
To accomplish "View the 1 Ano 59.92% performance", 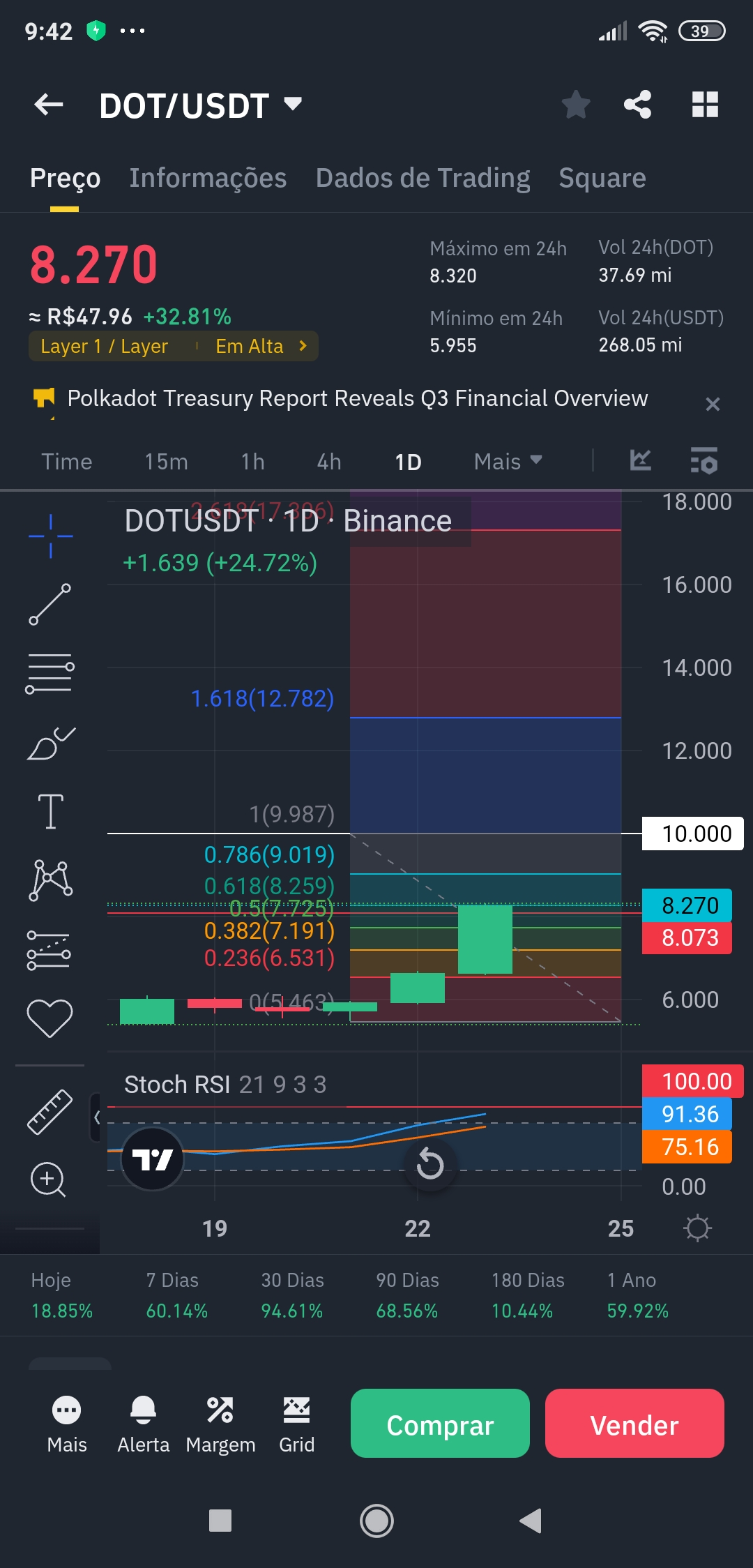I will [637, 1295].
